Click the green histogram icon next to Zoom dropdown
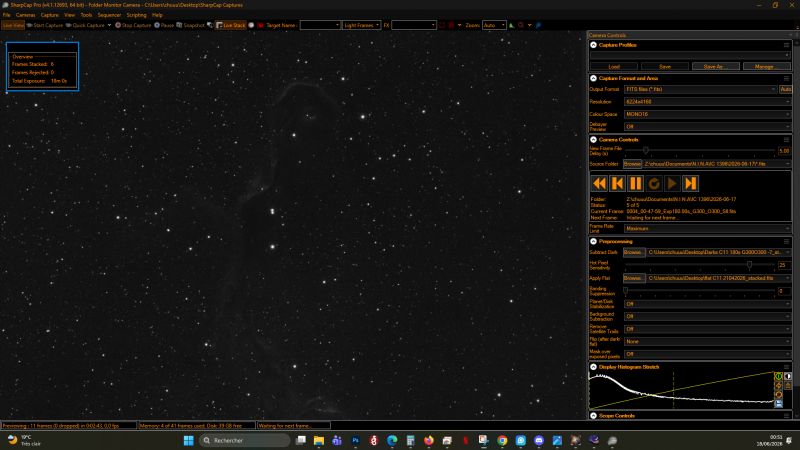Viewport: 800px width, 450px height. [512, 25]
